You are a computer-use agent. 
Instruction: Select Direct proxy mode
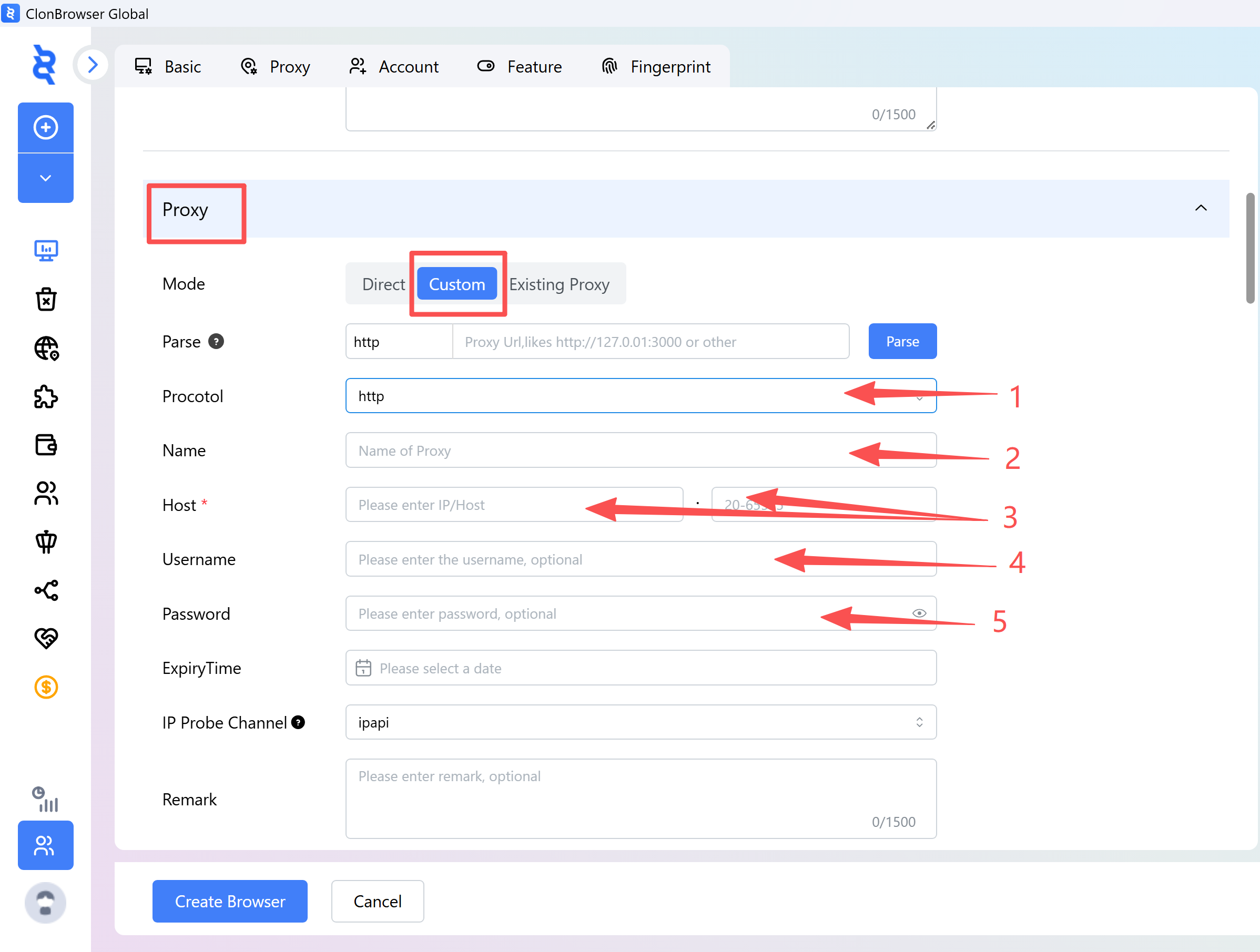(383, 284)
